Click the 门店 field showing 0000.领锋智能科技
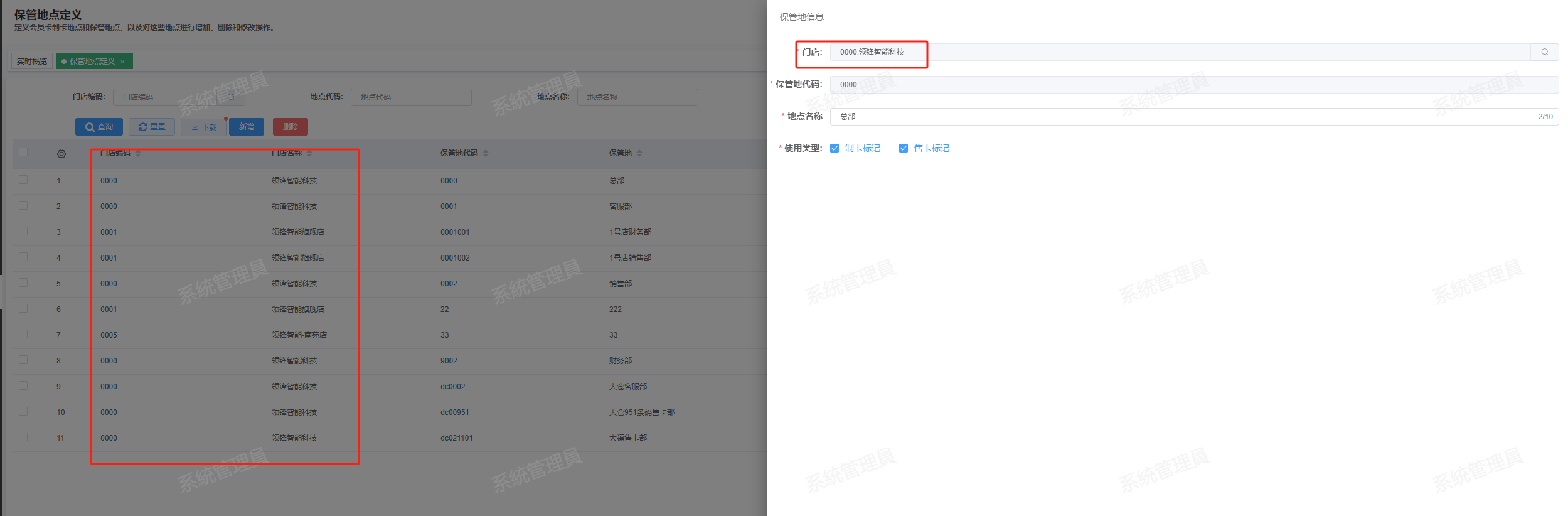The width and height of the screenshot is (1568, 516). point(1180,52)
